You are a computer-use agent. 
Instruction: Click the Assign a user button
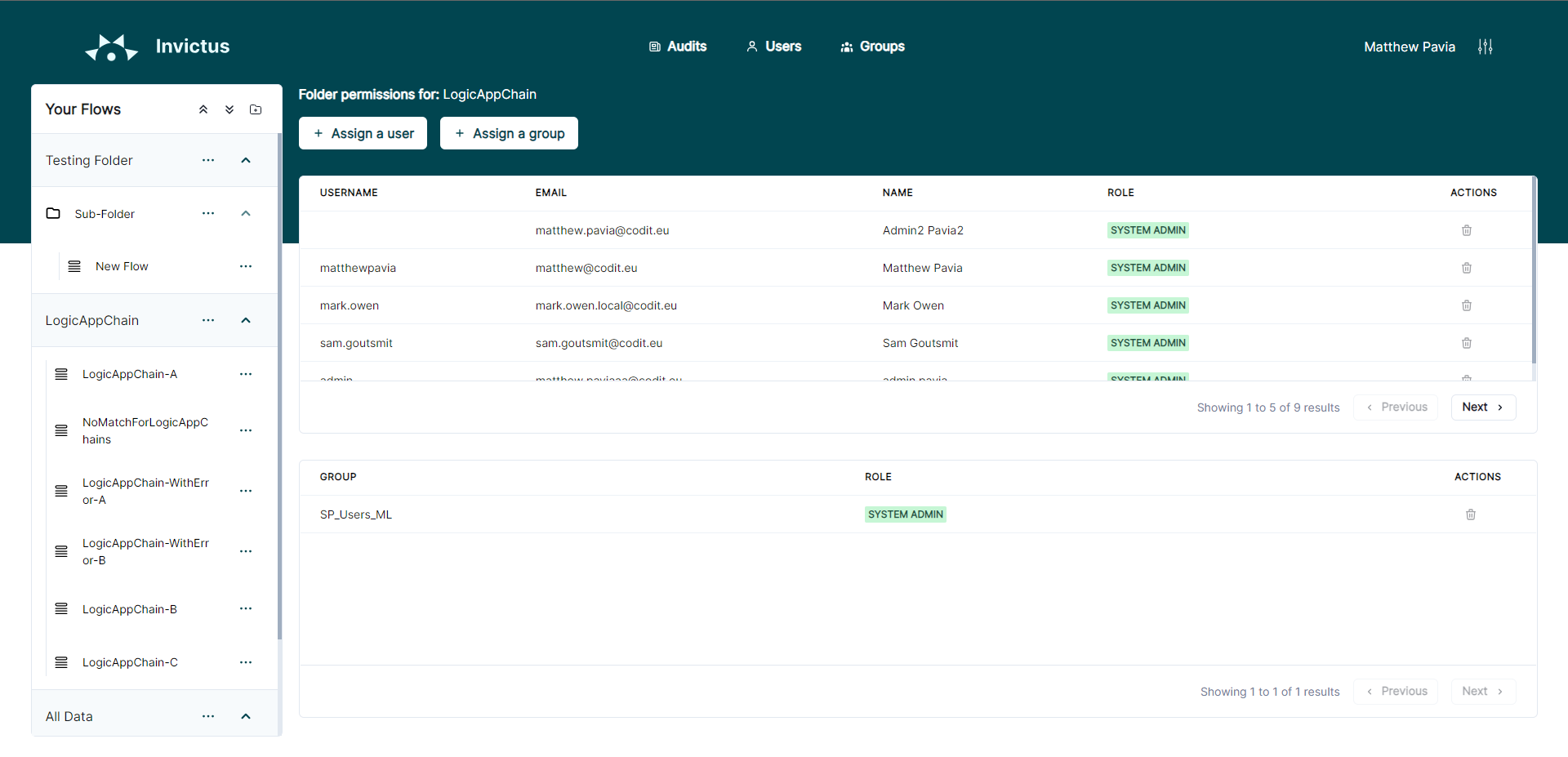pos(363,133)
